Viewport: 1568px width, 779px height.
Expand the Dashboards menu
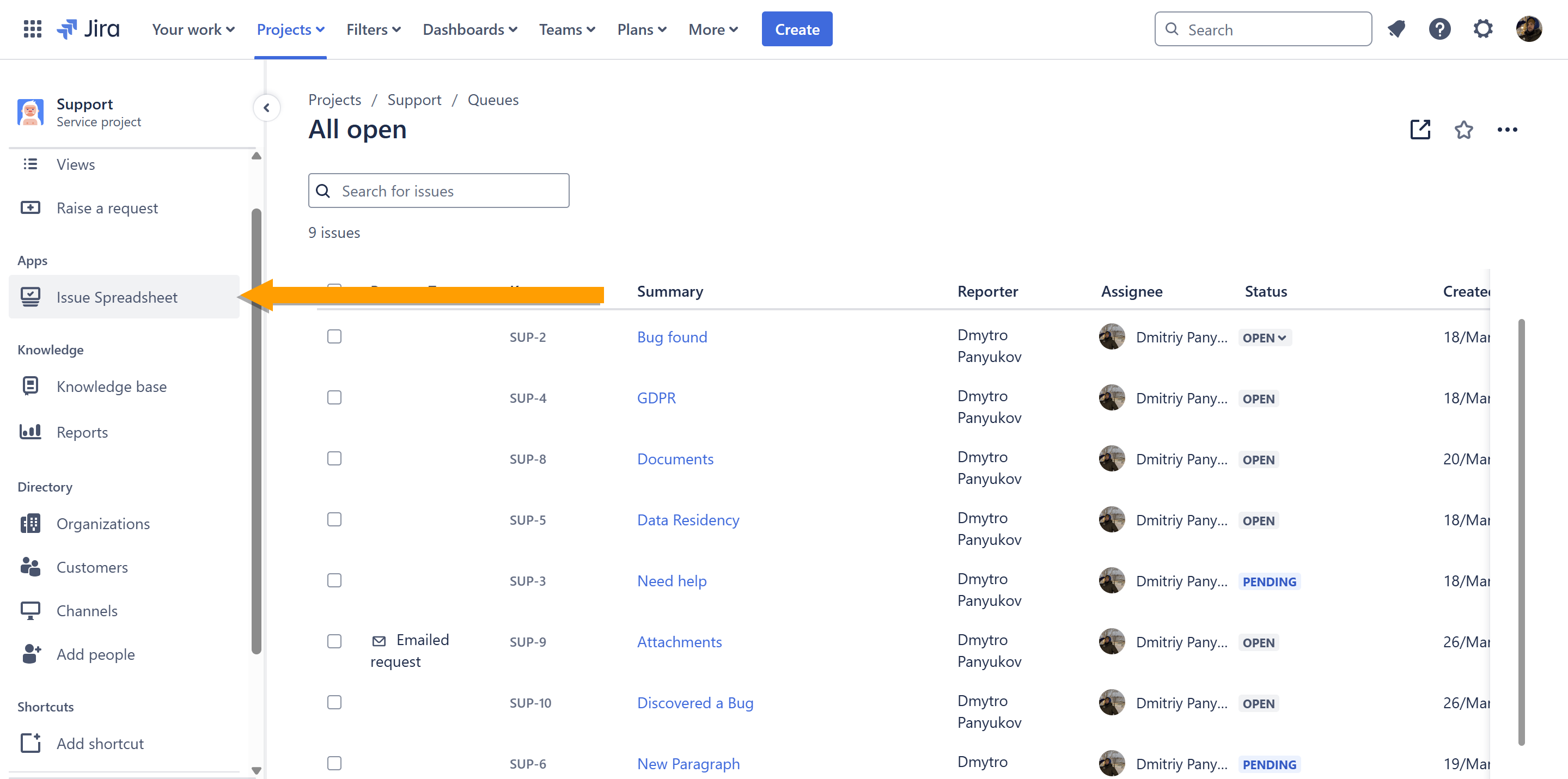[x=469, y=29]
